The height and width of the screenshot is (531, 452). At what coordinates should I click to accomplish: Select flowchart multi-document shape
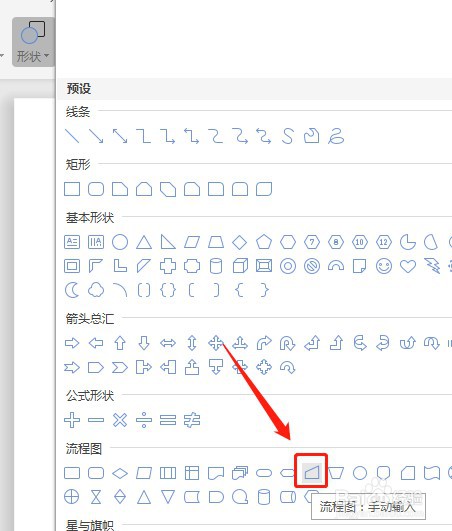[x=240, y=473]
